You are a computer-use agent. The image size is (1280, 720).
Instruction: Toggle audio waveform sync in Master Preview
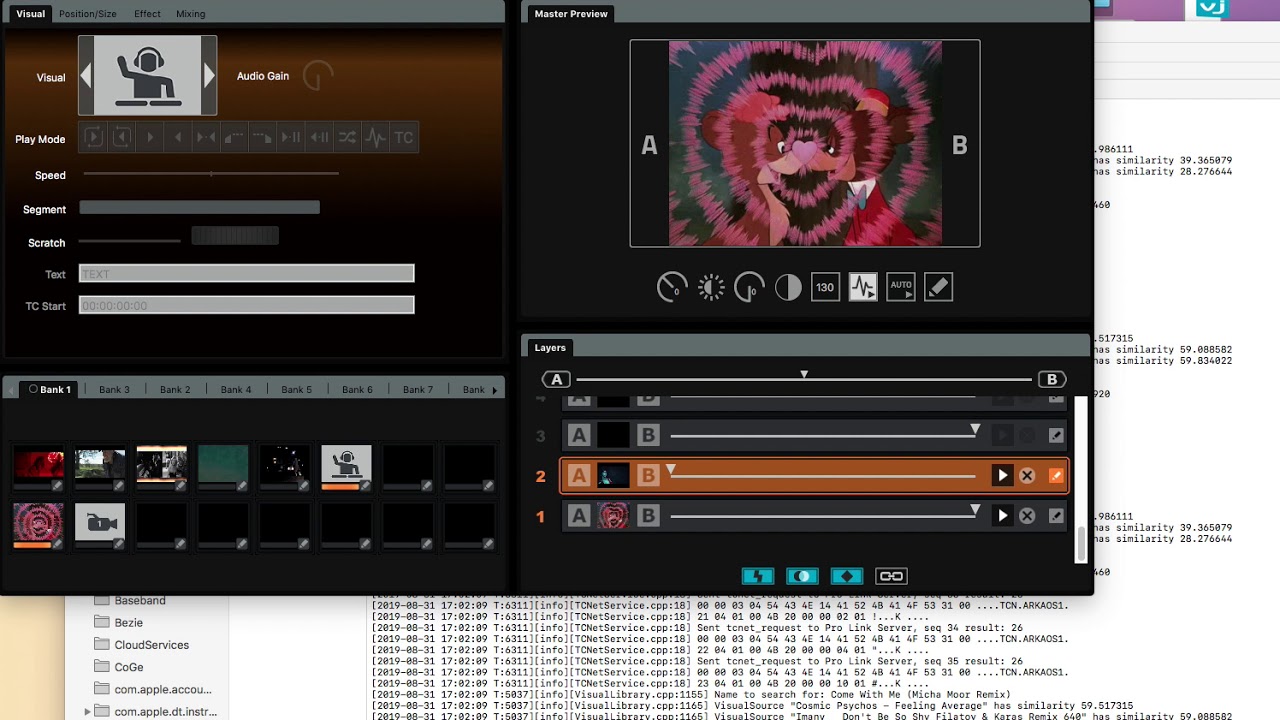click(x=863, y=287)
